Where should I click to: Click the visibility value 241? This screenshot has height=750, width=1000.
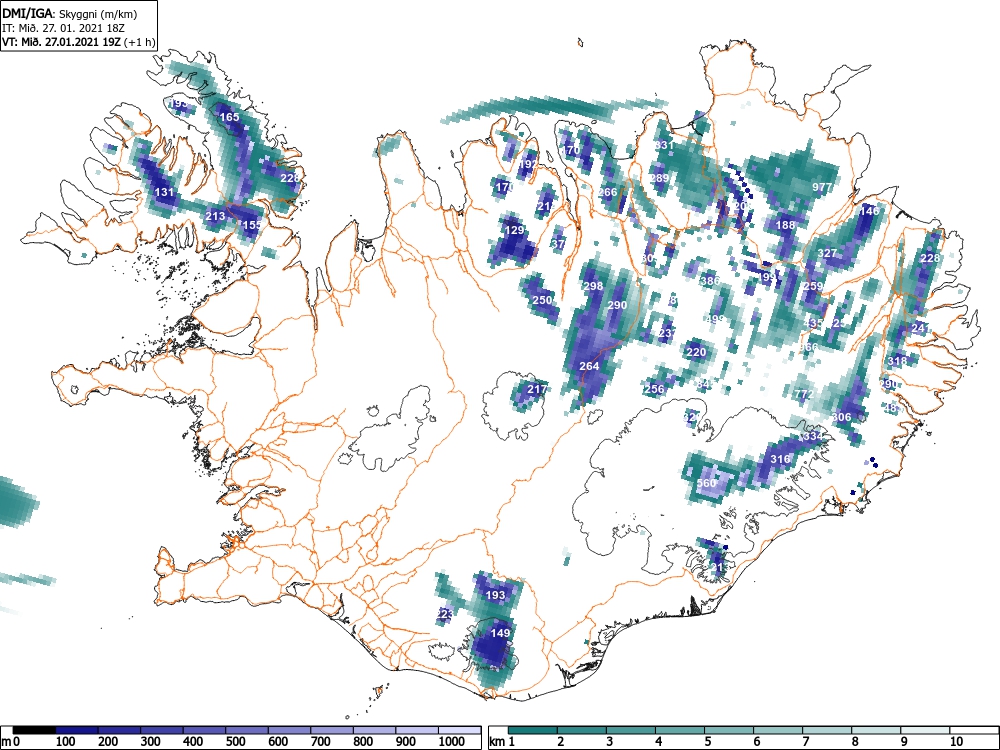[x=921, y=328]
